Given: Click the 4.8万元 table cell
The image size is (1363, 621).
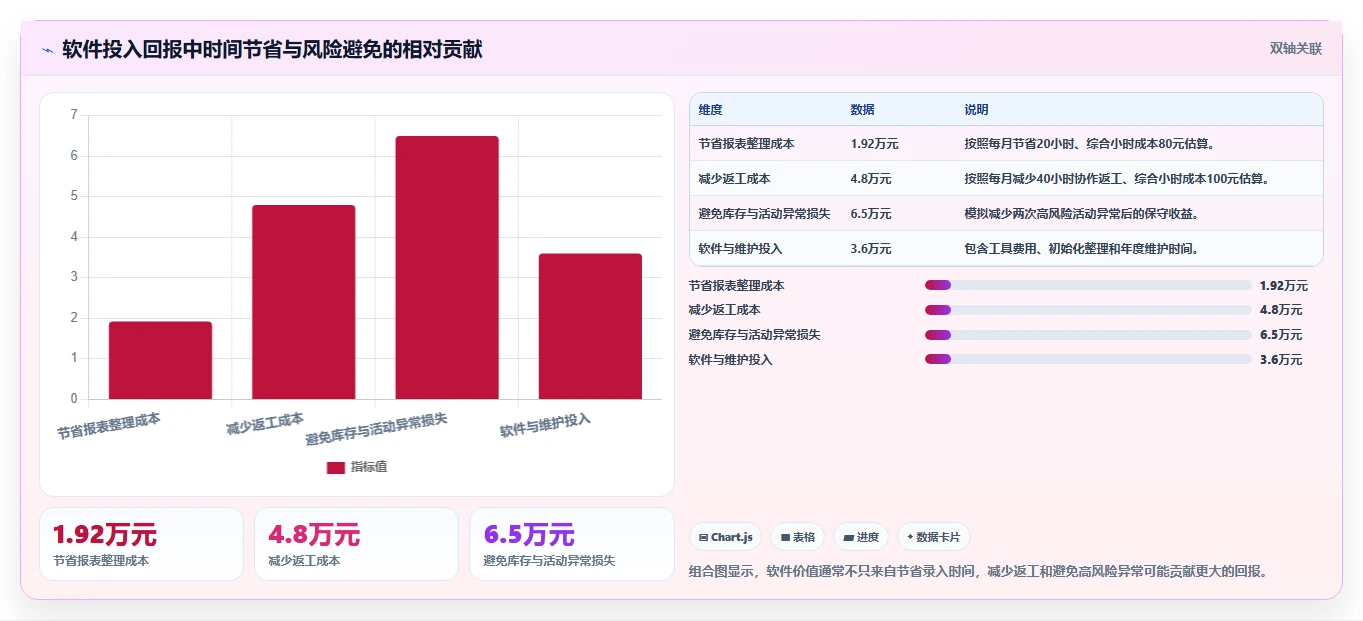Looking at the screenshot, I should click(871, 179).
